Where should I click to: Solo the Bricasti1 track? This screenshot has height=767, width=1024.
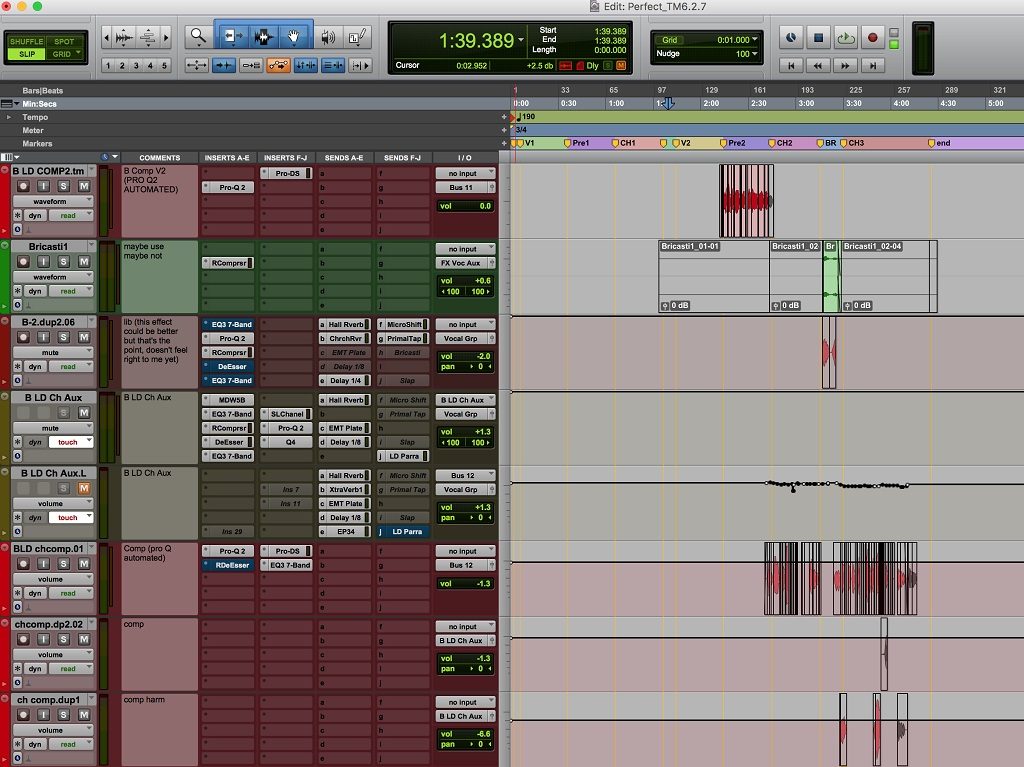pos(64,261)
